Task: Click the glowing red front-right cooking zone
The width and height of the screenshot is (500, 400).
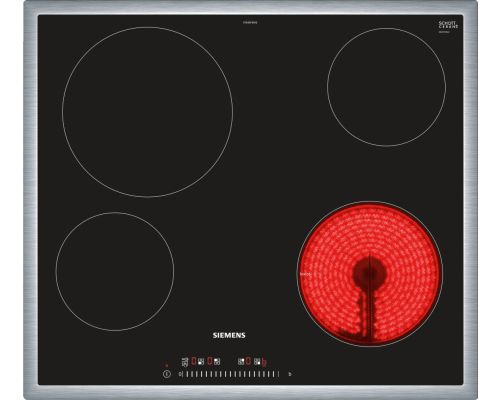Action: (370, 274)
